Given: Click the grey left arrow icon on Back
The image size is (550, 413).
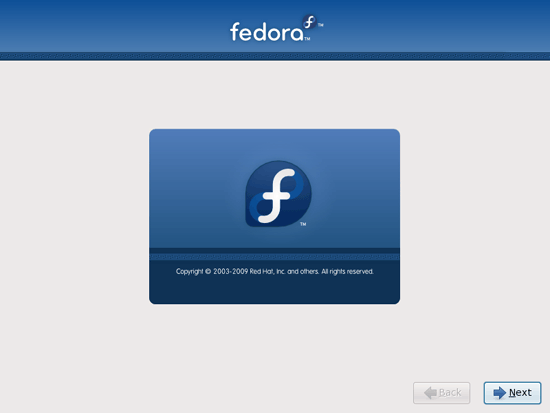Looking at the screenshot, I should pos(430,393).
